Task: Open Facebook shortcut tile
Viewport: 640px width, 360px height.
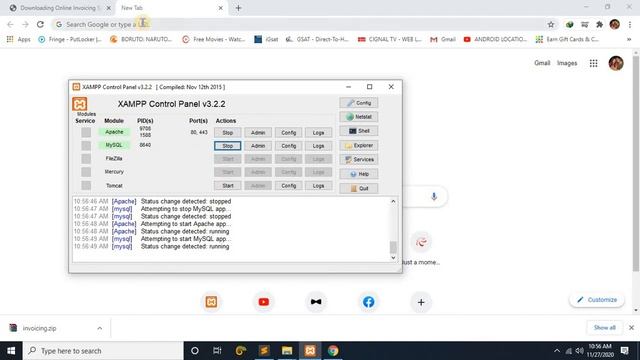Action: tap(369, 302)
